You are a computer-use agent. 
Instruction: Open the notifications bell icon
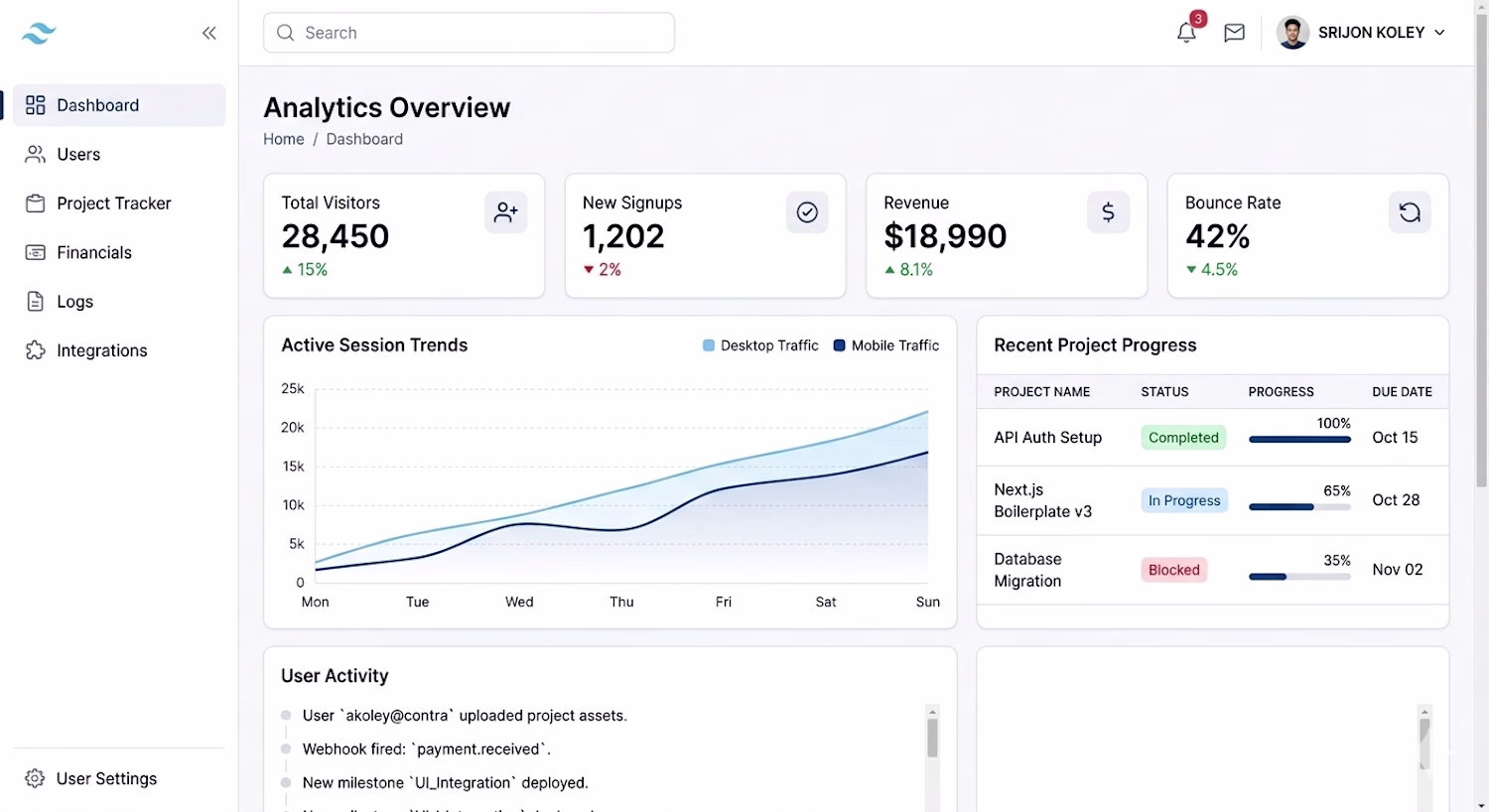1186,33
